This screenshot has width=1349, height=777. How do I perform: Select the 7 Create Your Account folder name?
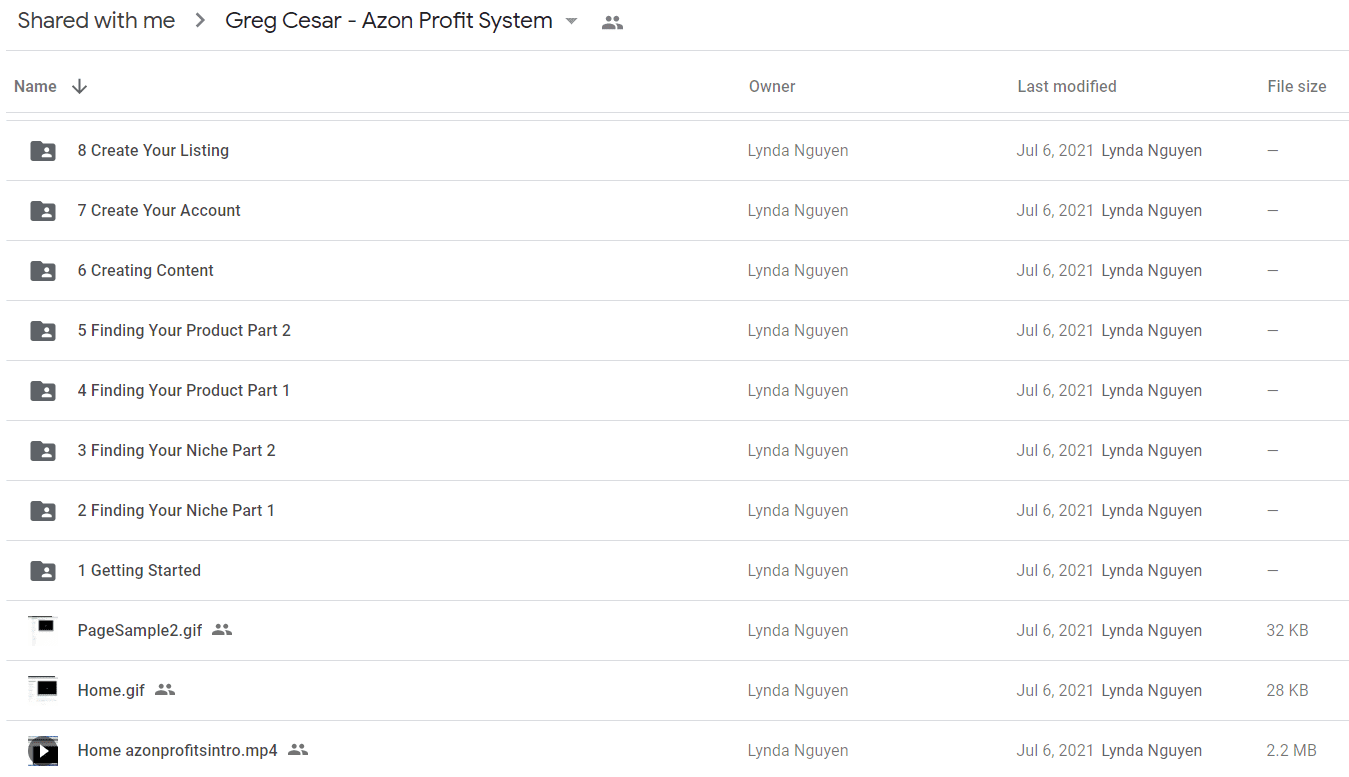tap(159, 210)
